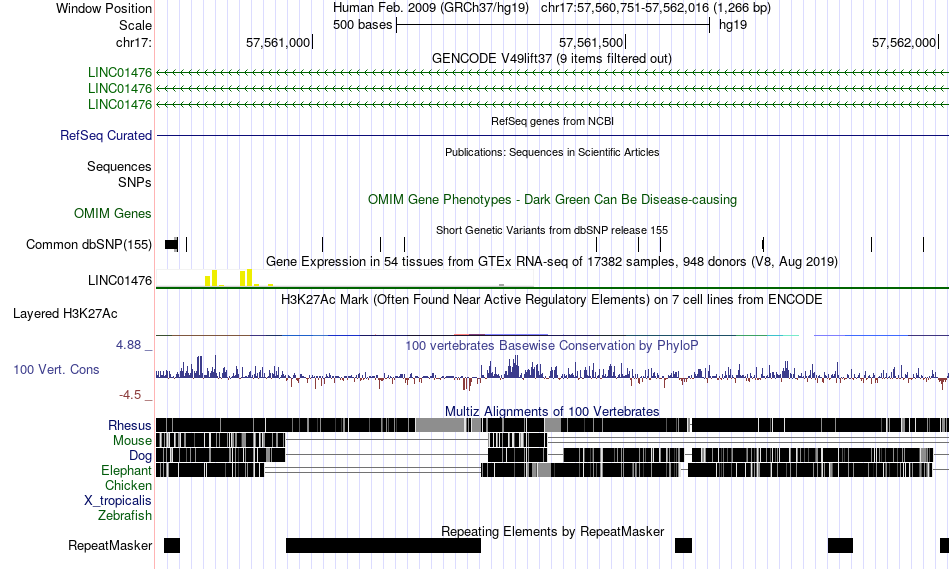The image size is (950, 569).
Task: Open the H3K27Ac Mark track title
Action: [x=552, y=299]
